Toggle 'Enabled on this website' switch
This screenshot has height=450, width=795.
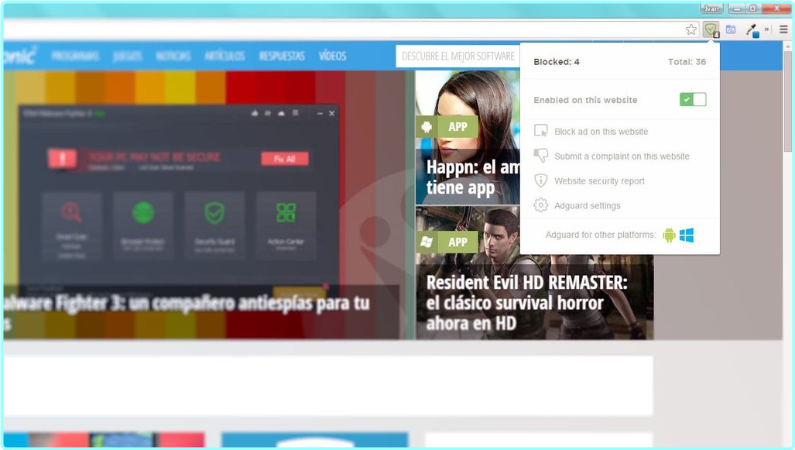(693, 100)
